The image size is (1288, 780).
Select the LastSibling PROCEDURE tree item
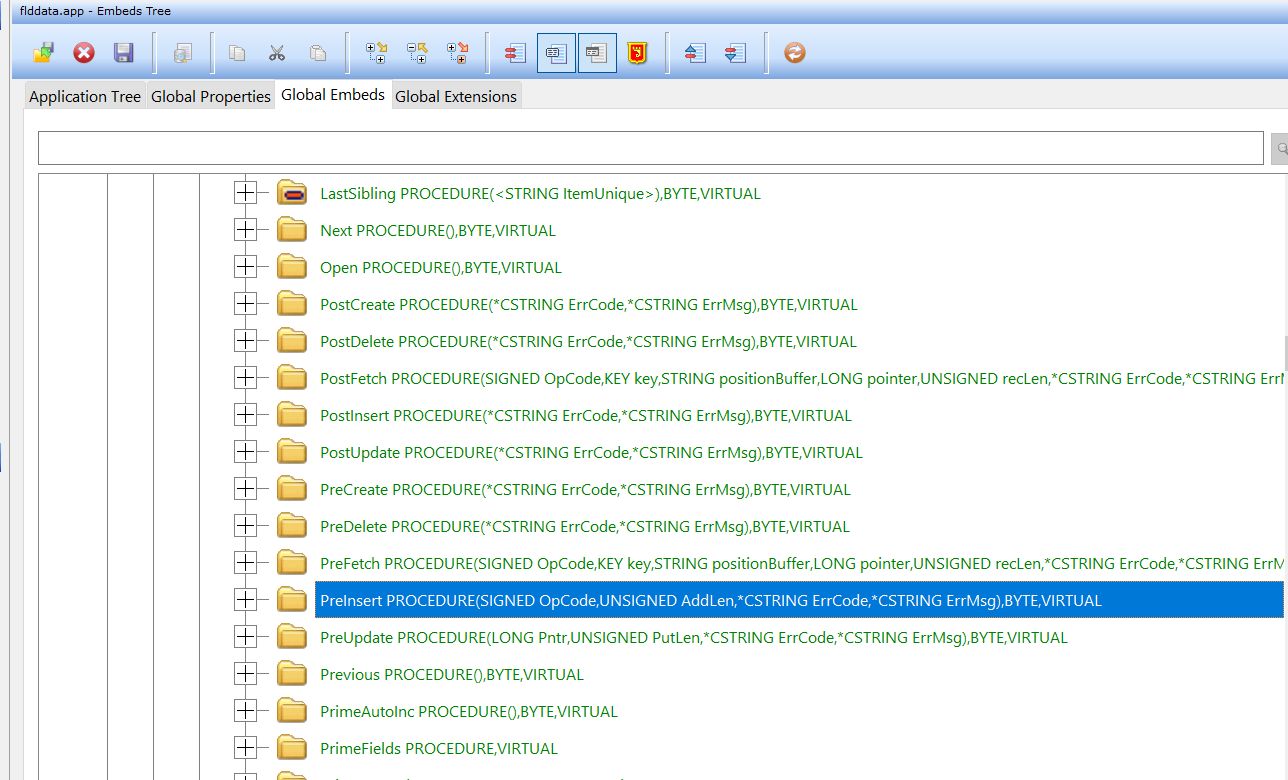click(540, 194)
